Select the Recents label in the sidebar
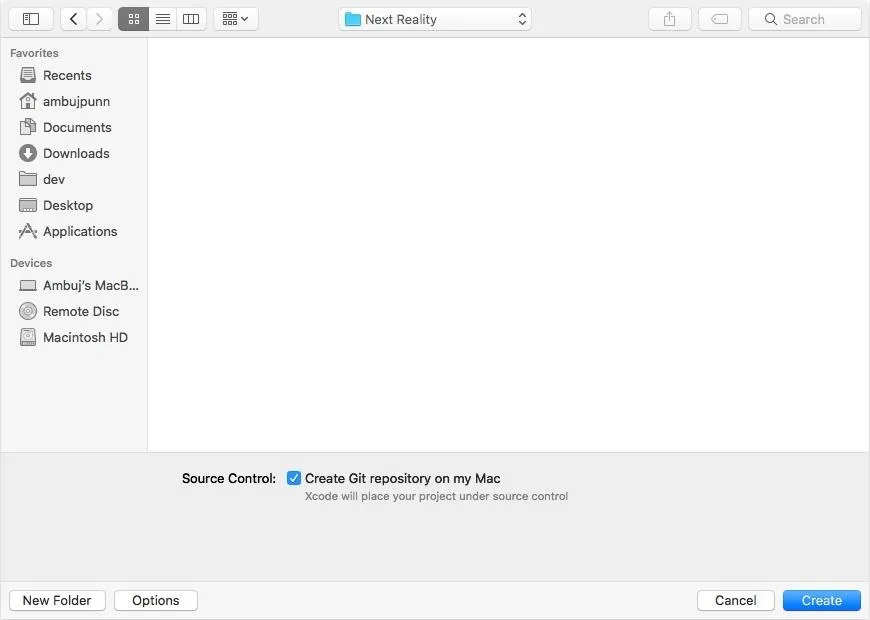The height and width of the screenshot is (620, 870). (67, 75)
